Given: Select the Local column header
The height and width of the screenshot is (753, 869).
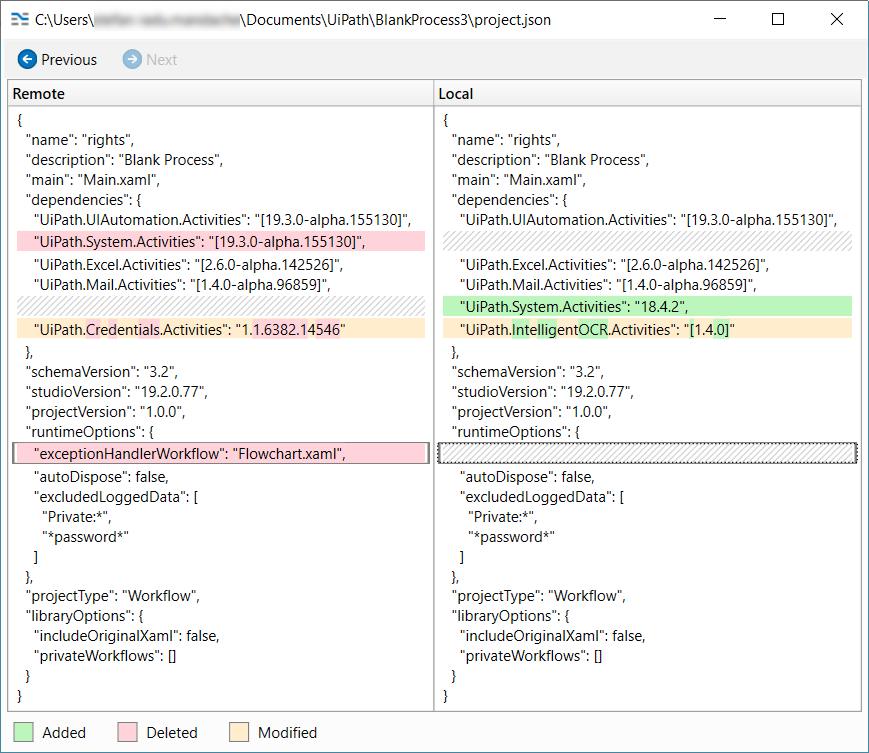Looking at the screenshot, I should [x=456, y=93].
